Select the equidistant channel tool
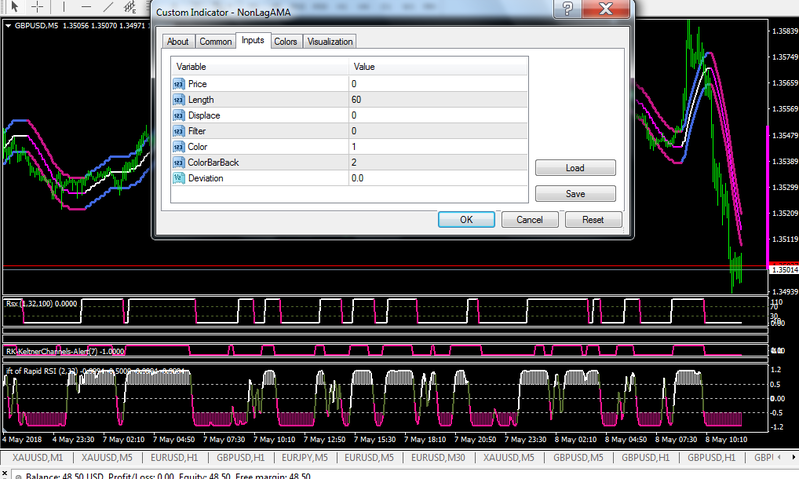Screen dimensions: 799x479 [130, 7]
